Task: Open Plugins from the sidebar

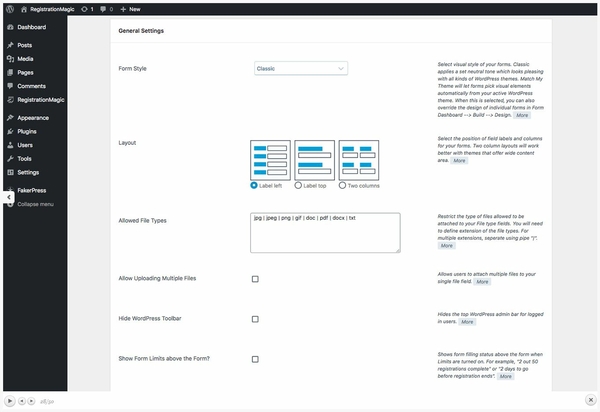Action: coord(27,132)
